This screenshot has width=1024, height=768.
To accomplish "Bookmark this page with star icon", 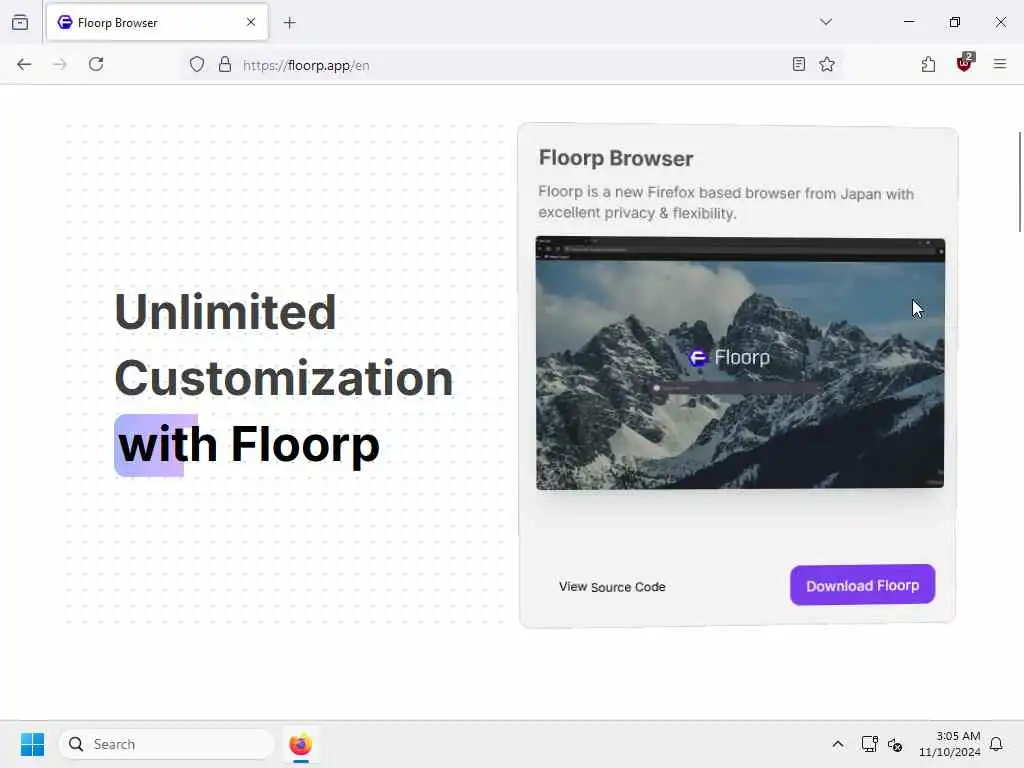I will point(827,64).
